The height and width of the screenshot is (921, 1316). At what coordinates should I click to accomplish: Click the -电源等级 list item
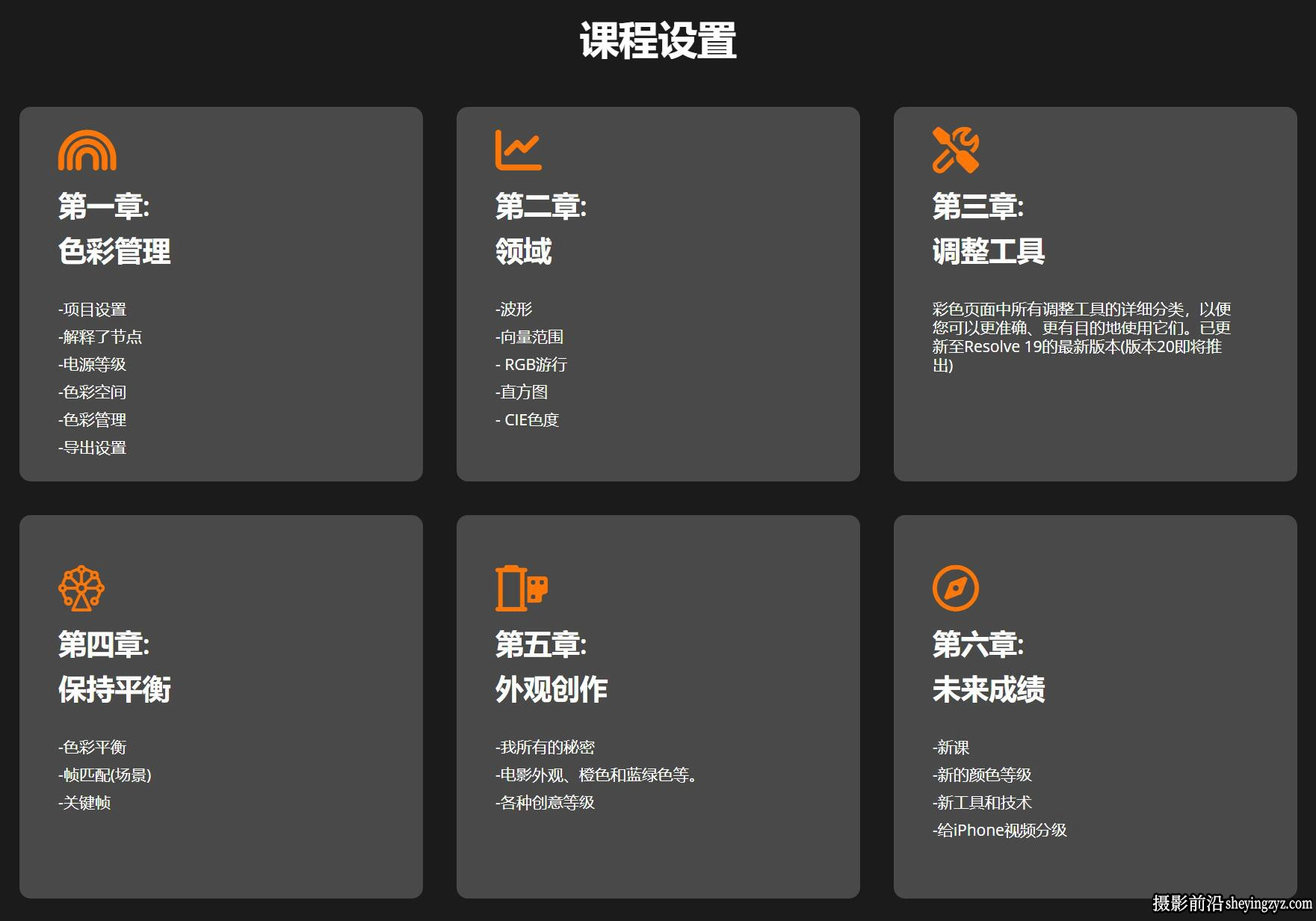[x=93, y=365]
